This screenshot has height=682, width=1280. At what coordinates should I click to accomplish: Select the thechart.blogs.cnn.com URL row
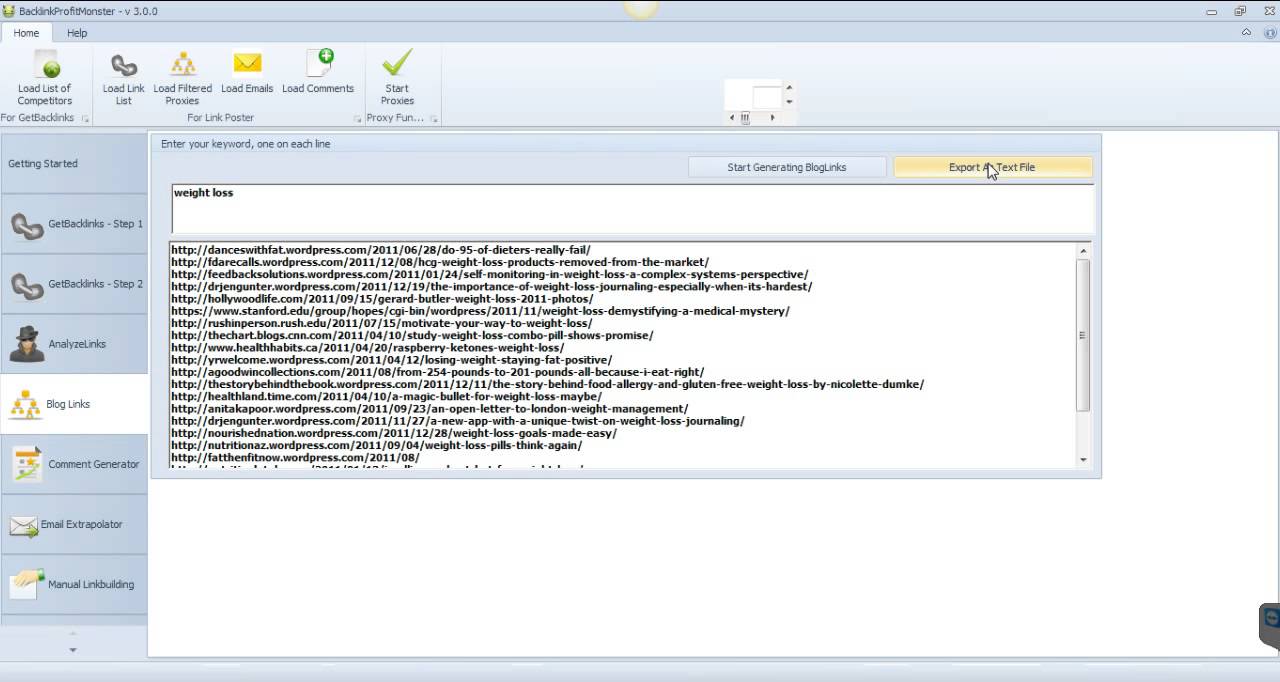pos(411,335)
